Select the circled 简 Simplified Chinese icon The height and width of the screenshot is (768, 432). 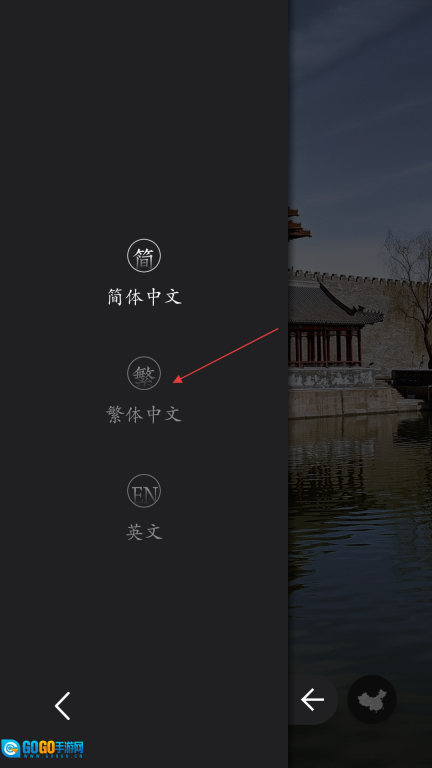[144, 256]
